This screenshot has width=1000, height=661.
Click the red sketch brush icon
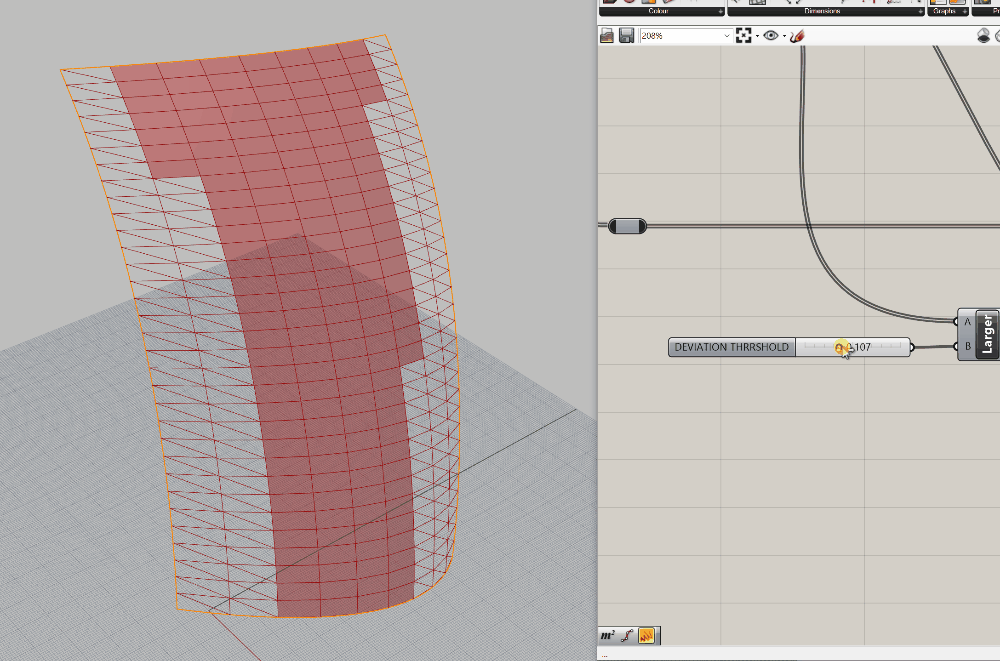[797, 36]
